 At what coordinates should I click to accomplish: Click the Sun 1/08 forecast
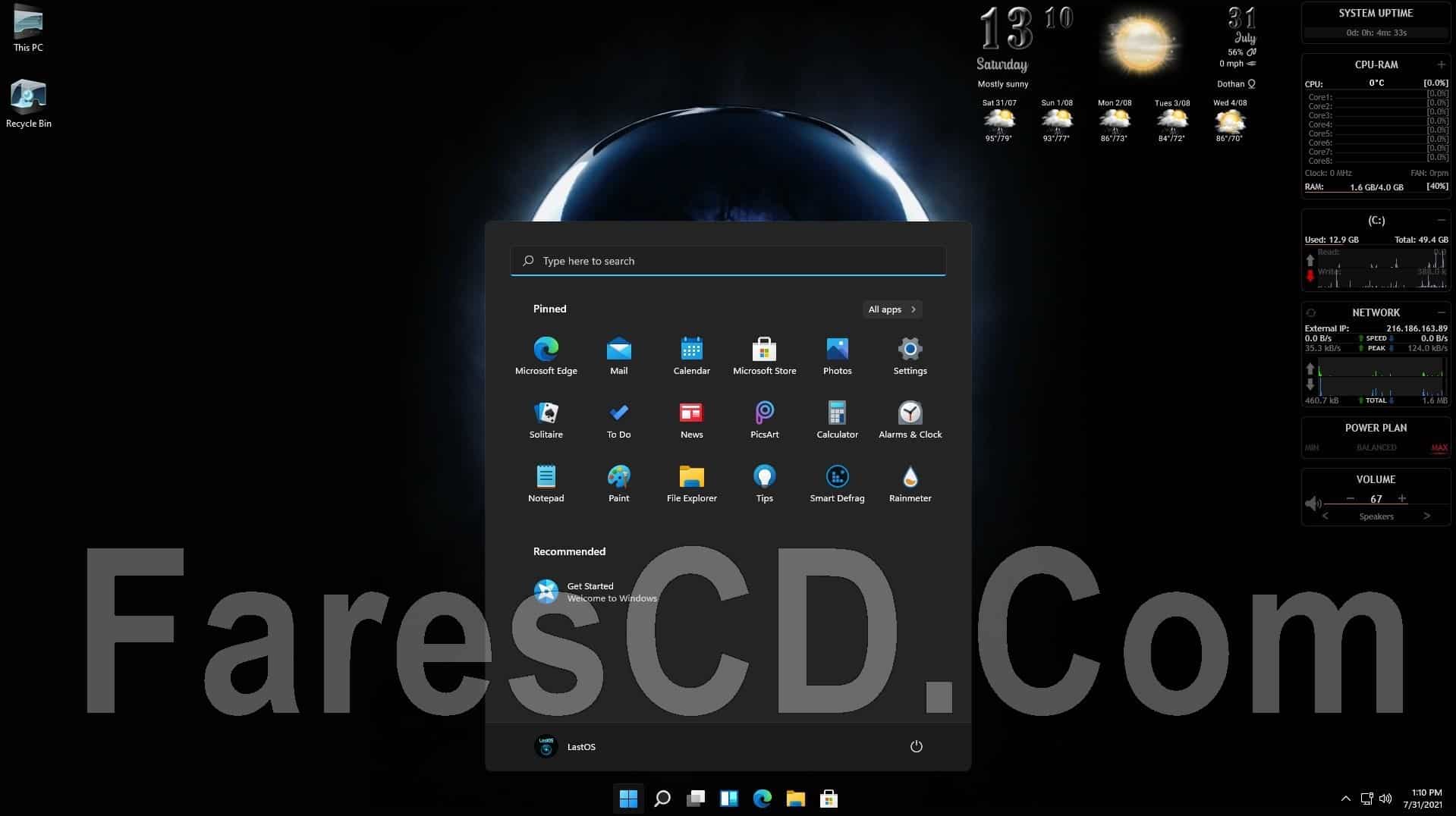pyautogui.click(x=1057, y=121)
